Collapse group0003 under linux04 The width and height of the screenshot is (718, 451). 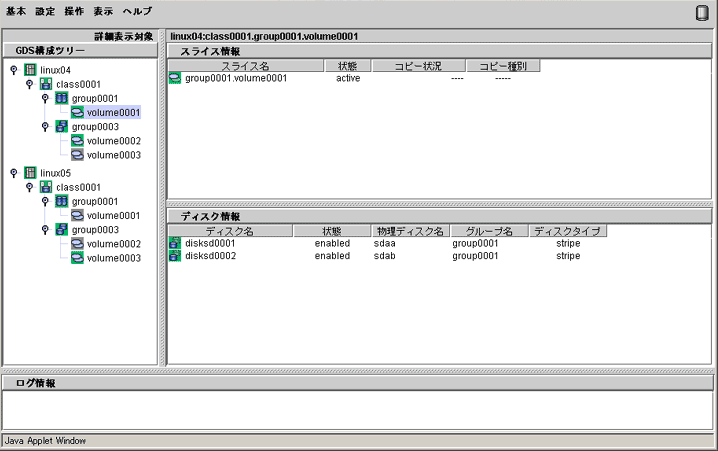pos(45,127)
